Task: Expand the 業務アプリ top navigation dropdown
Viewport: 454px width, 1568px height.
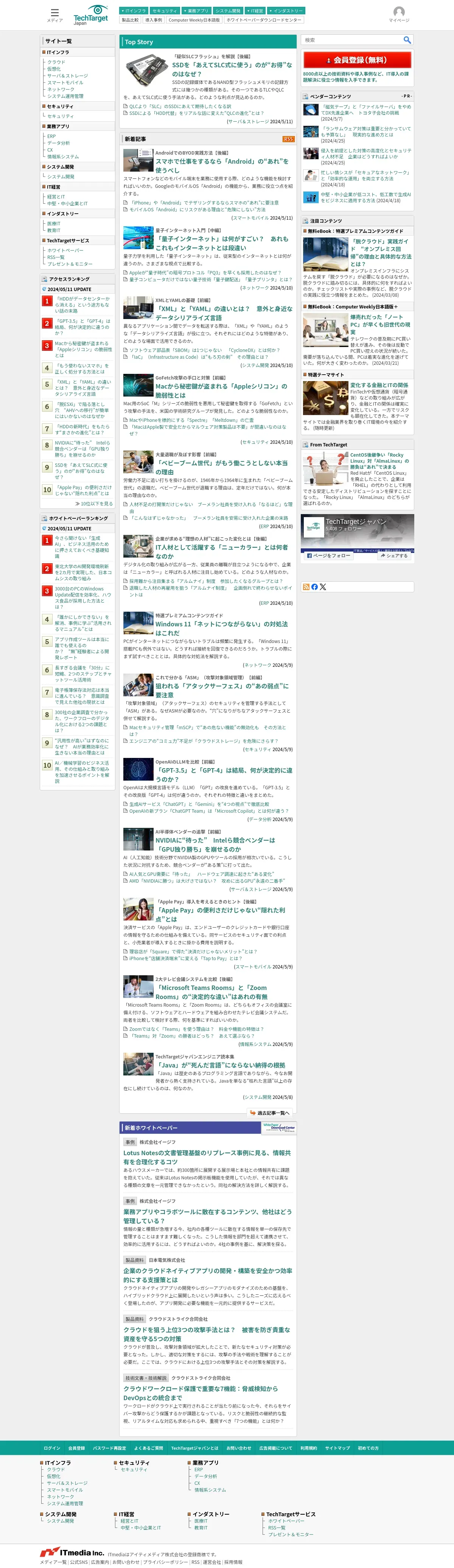Action: (196, 10)
